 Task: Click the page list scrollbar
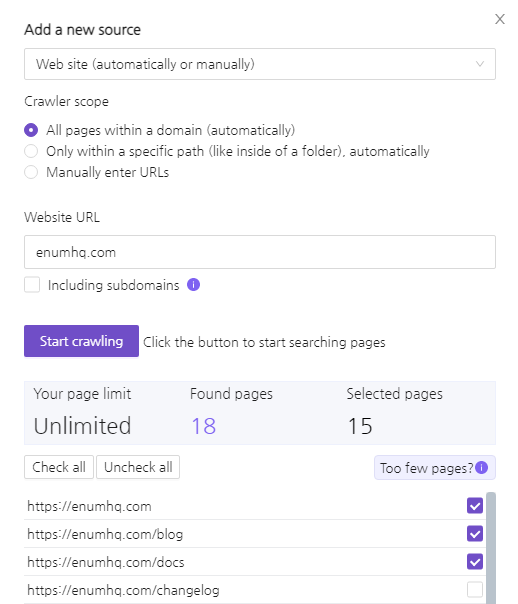491,548
